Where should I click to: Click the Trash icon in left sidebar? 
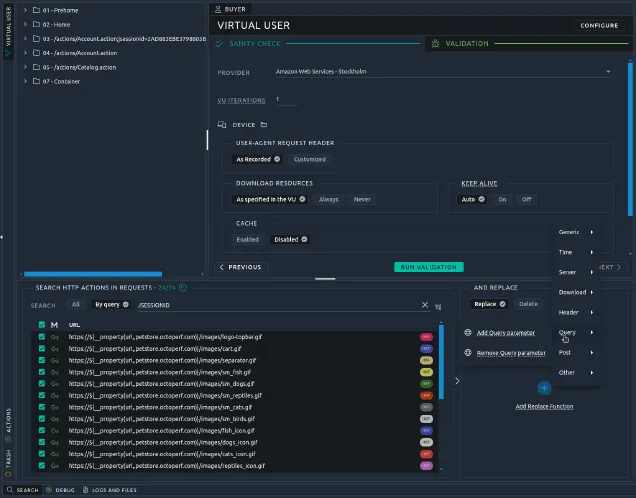[x=8, y=474]
